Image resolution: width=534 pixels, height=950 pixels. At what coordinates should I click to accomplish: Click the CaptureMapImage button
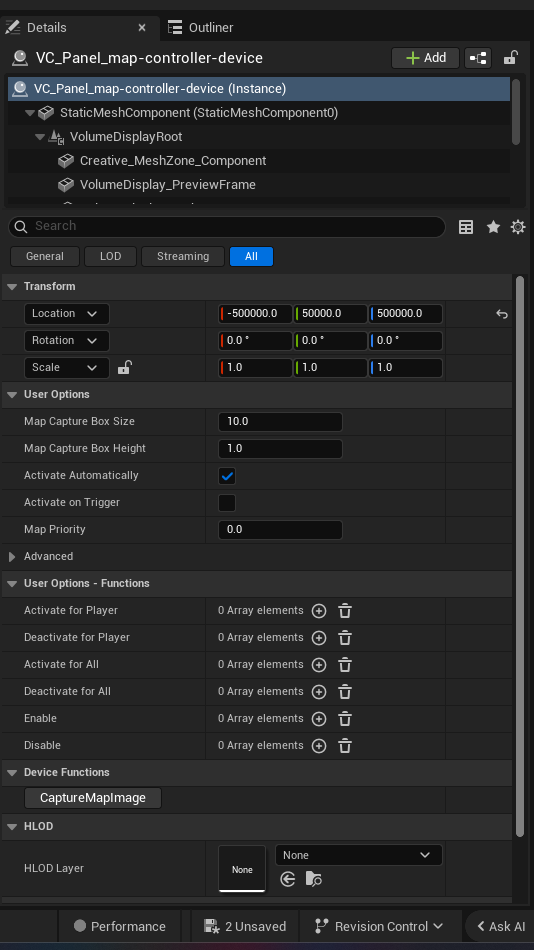coord(93,799)
